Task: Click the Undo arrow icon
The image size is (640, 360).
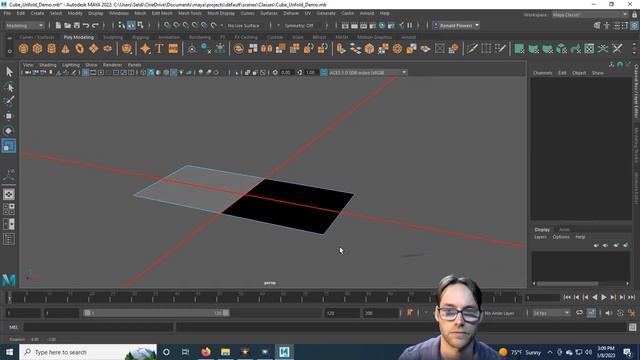Action: coord(86,25)
